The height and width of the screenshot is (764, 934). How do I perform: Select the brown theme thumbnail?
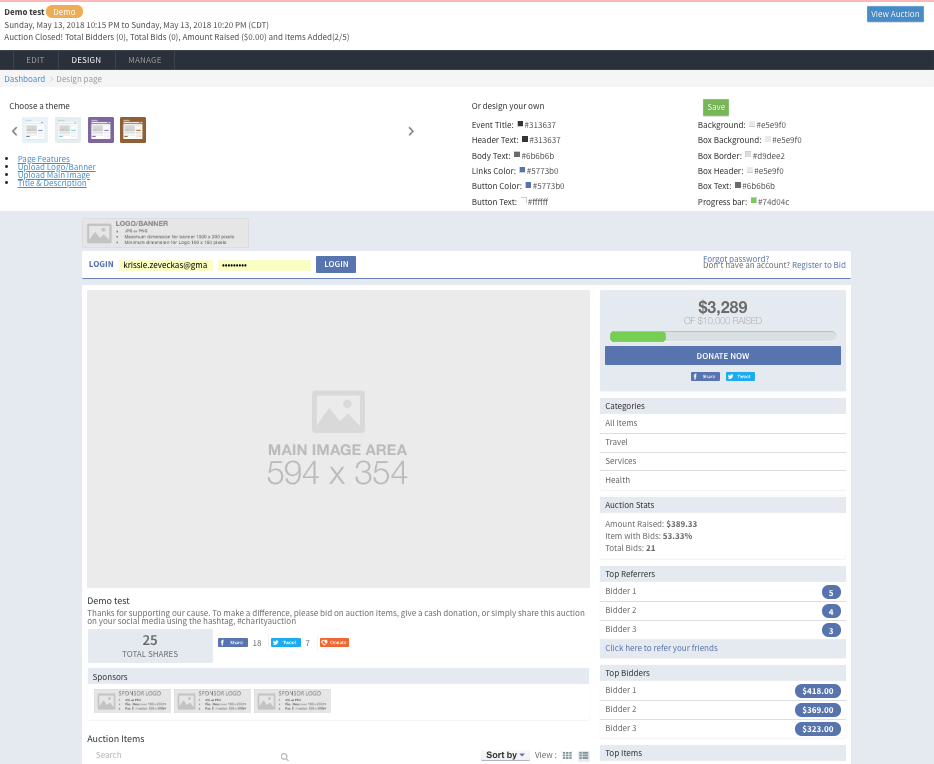tap(133, 130)
